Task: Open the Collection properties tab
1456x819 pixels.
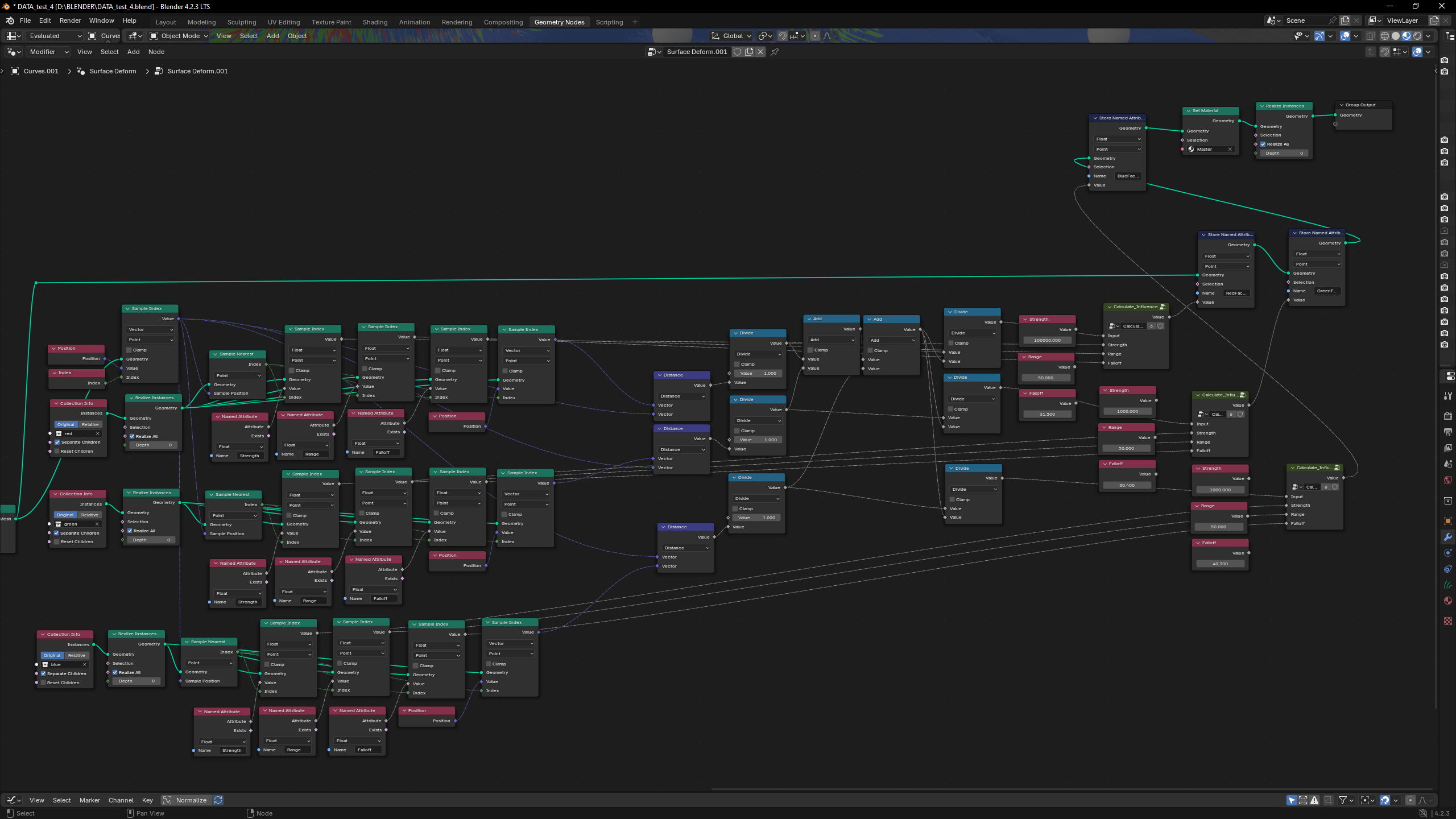Action: (x=1448, y=500)
